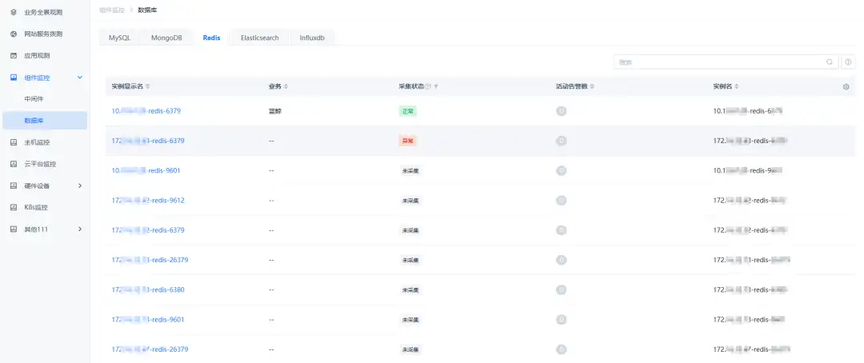Image resolution: width=864 pixels, height=363 pixels.
Task: Expand the 其他111 sidebar section arrow
Action: pos(80,229)
